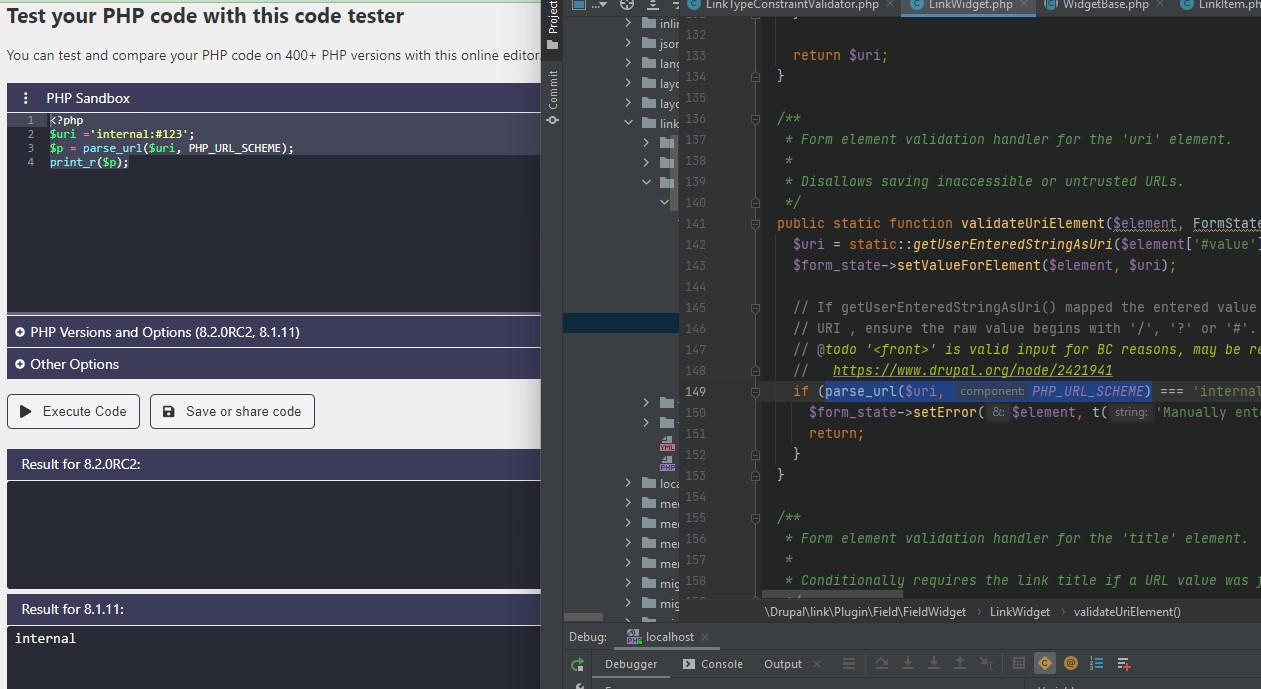Click the PHP Sandbox three-dot menu icon
Image resolution: width=1261 pixels, height=689 pixels.
pos(26,98)
